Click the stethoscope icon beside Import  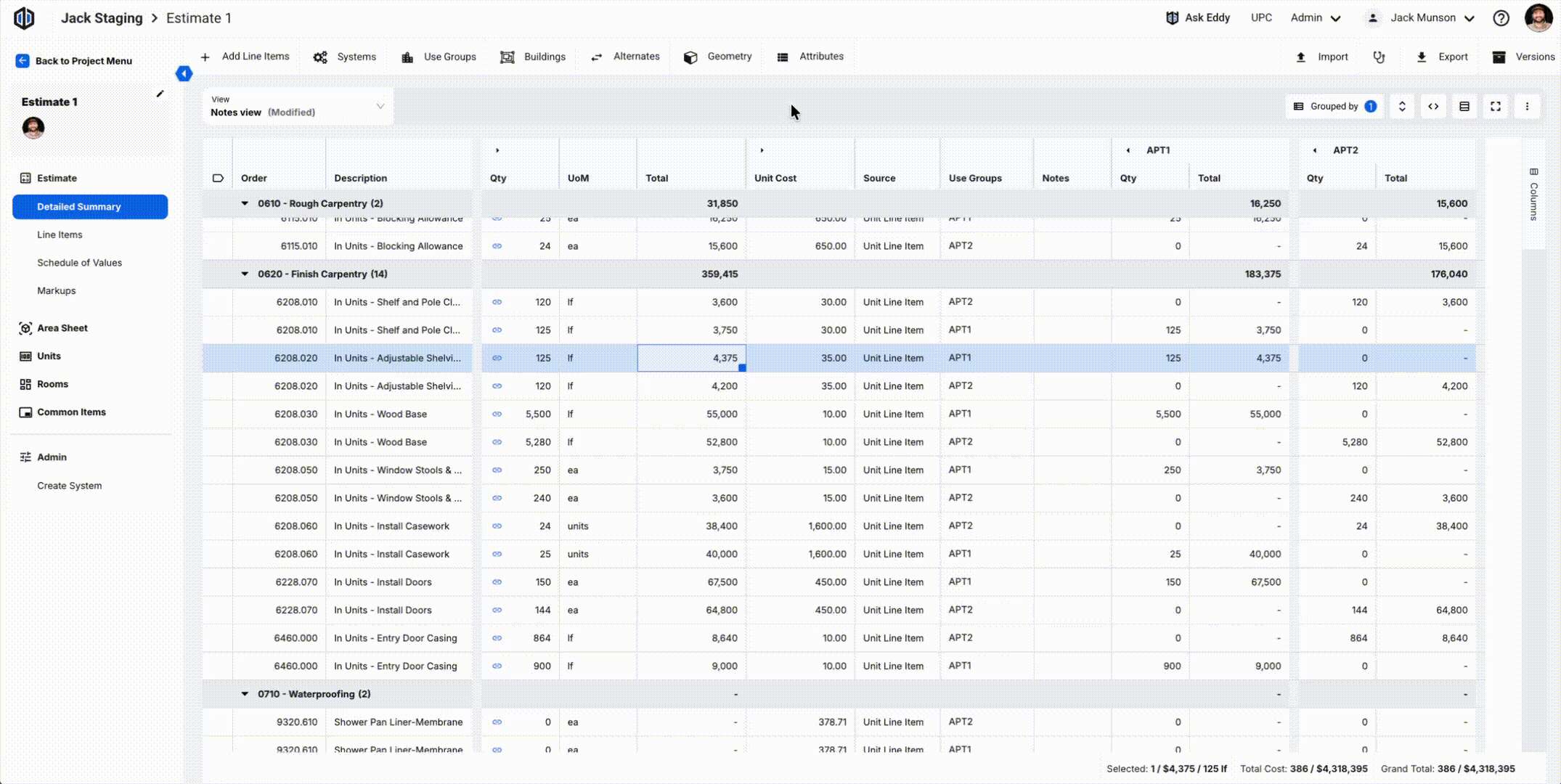[1379, 57]
